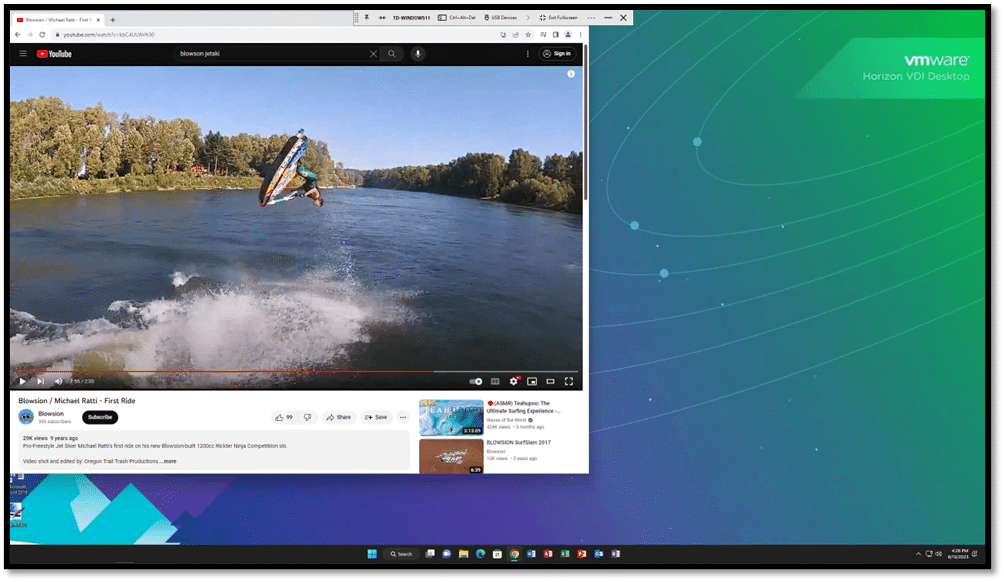This screenshot has width=1004, height=582.
Task: Open the Chrome three-dot menu
Action: point(581,35)
